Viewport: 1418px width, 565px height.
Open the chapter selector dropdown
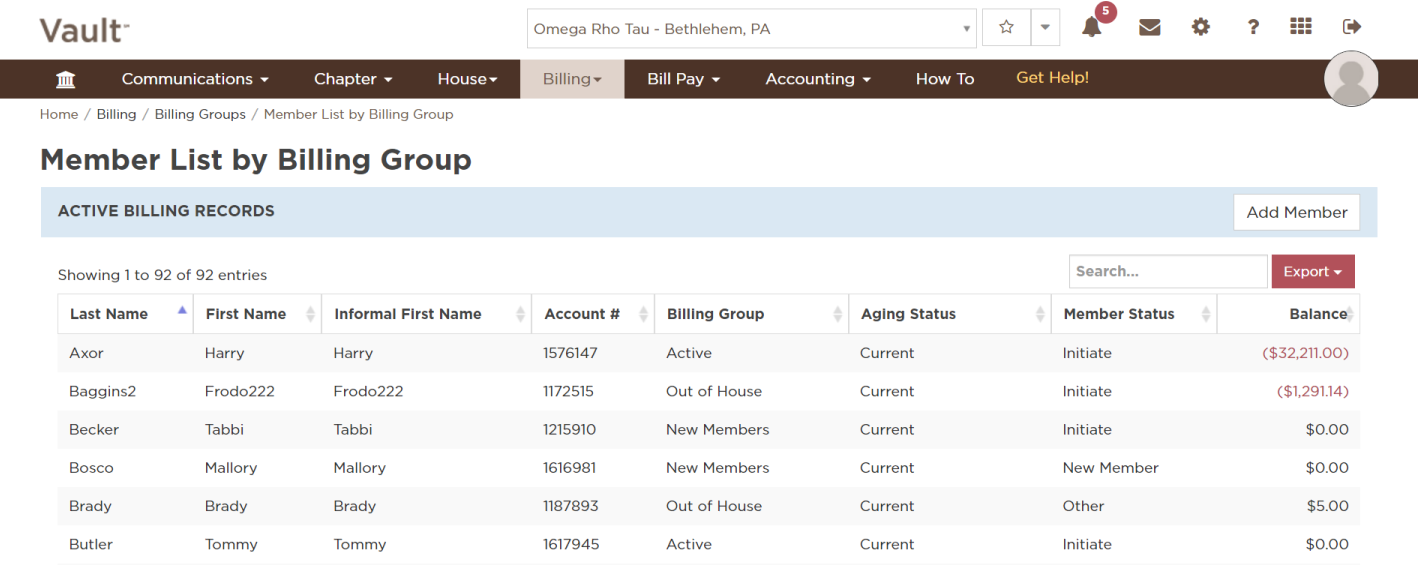click(x=751, y=29)
